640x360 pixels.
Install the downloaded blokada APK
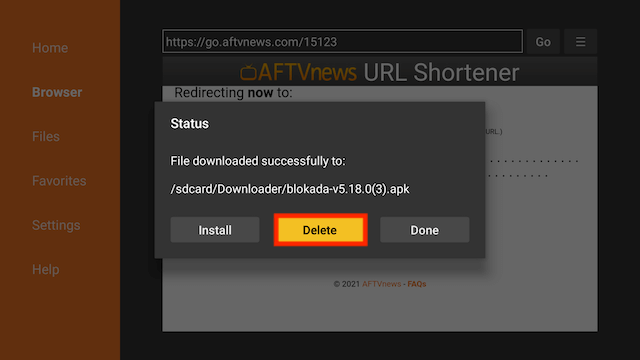(215, 230)
